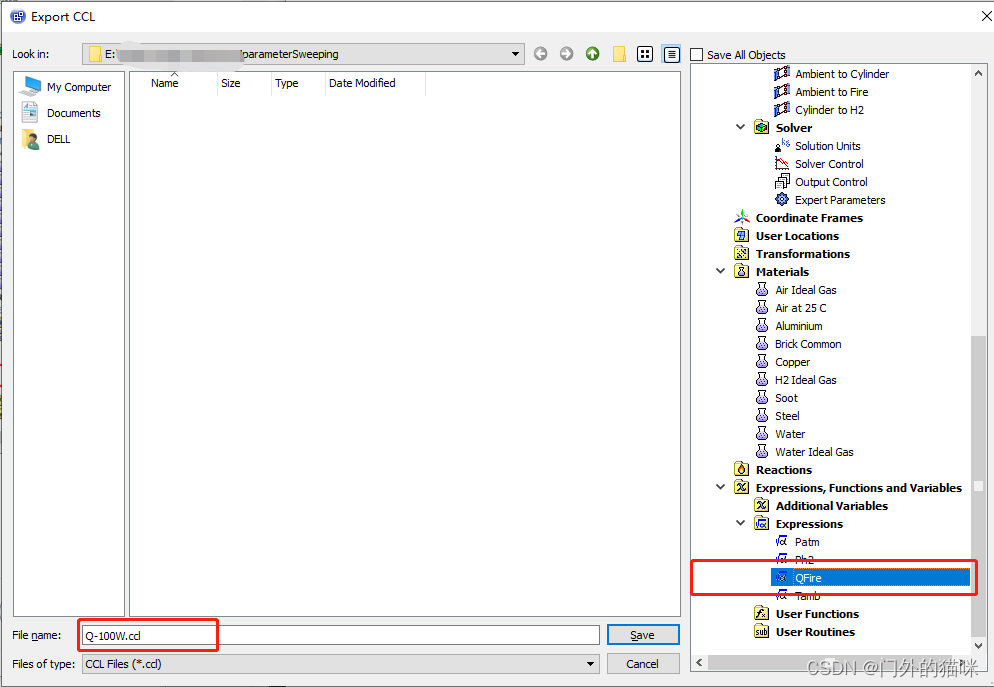Click the Export CCL title bar icon
The height and width of the screenshot is (687, 994).
tap(18, 16)
